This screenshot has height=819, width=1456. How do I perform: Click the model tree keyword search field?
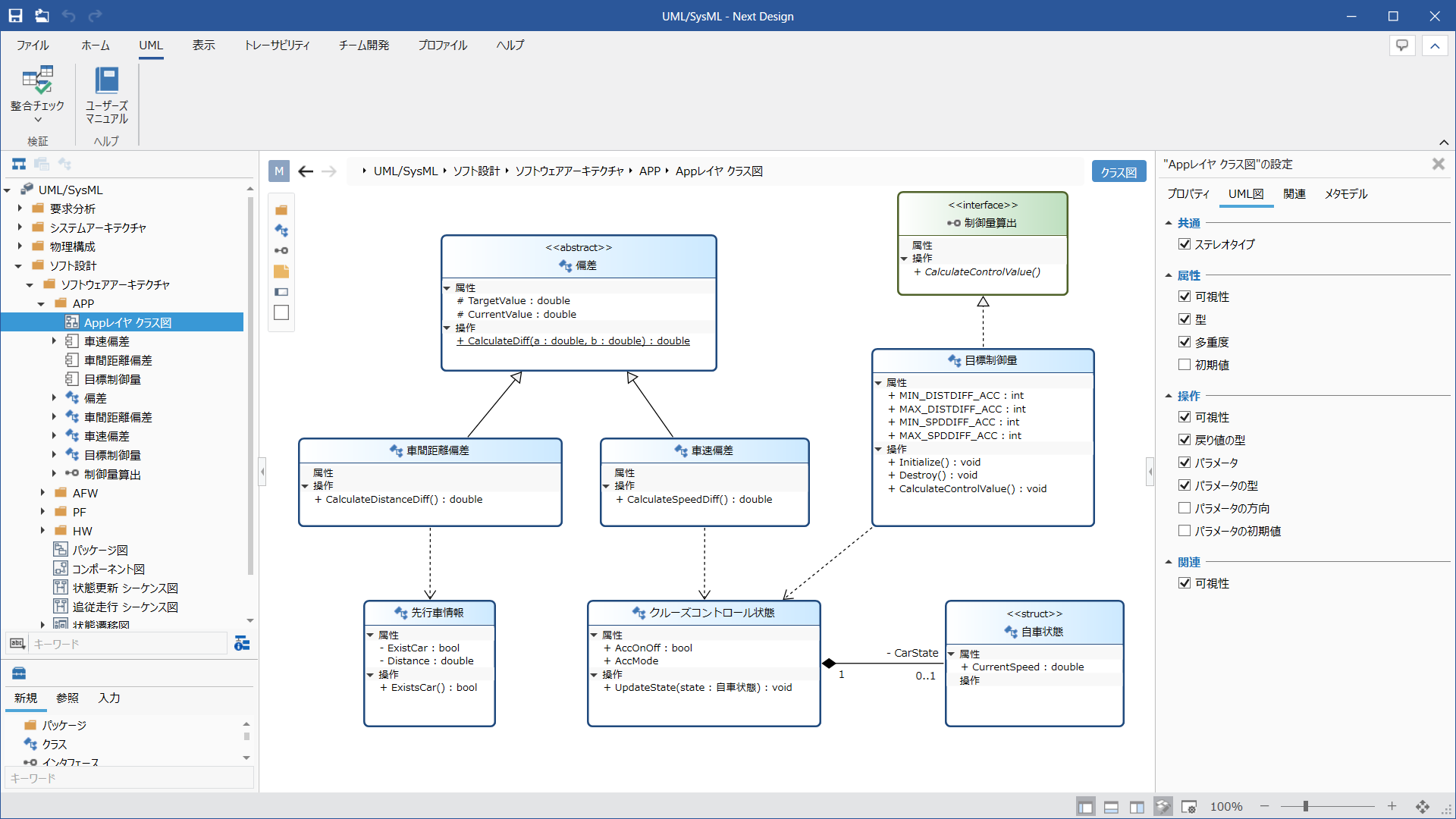127,644
